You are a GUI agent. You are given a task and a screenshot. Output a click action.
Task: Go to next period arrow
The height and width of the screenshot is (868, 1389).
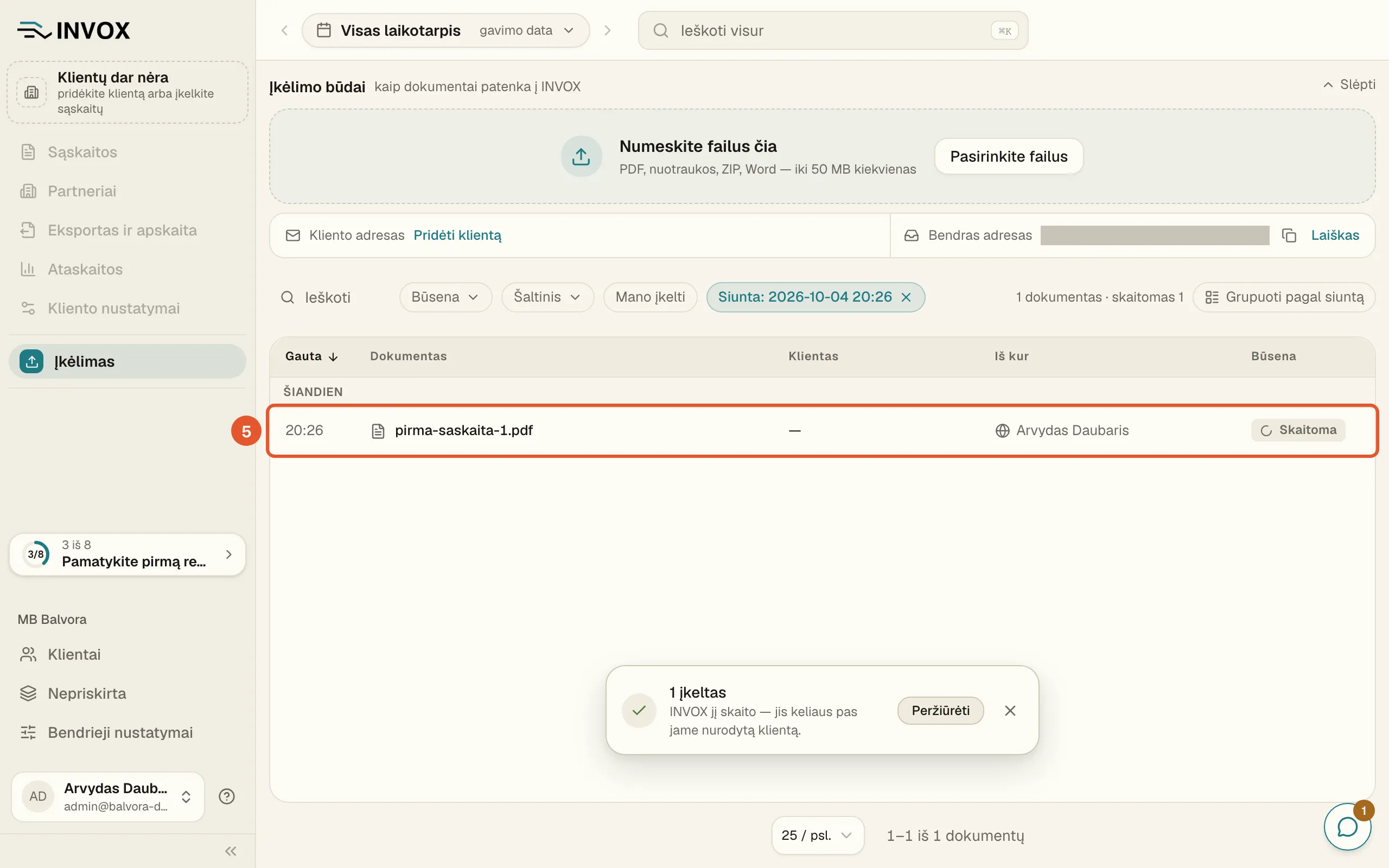pos(607,30)
